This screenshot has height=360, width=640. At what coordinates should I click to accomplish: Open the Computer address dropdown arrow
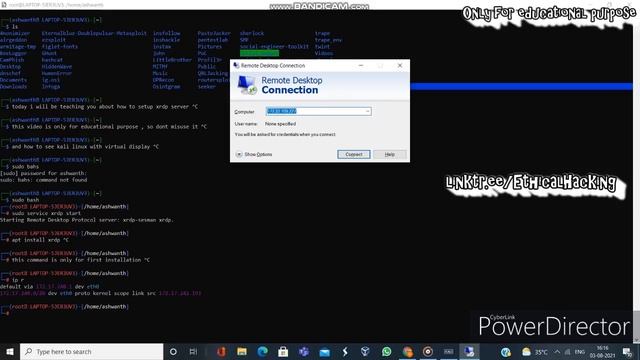pyautogui.click(x=367, y=111)
